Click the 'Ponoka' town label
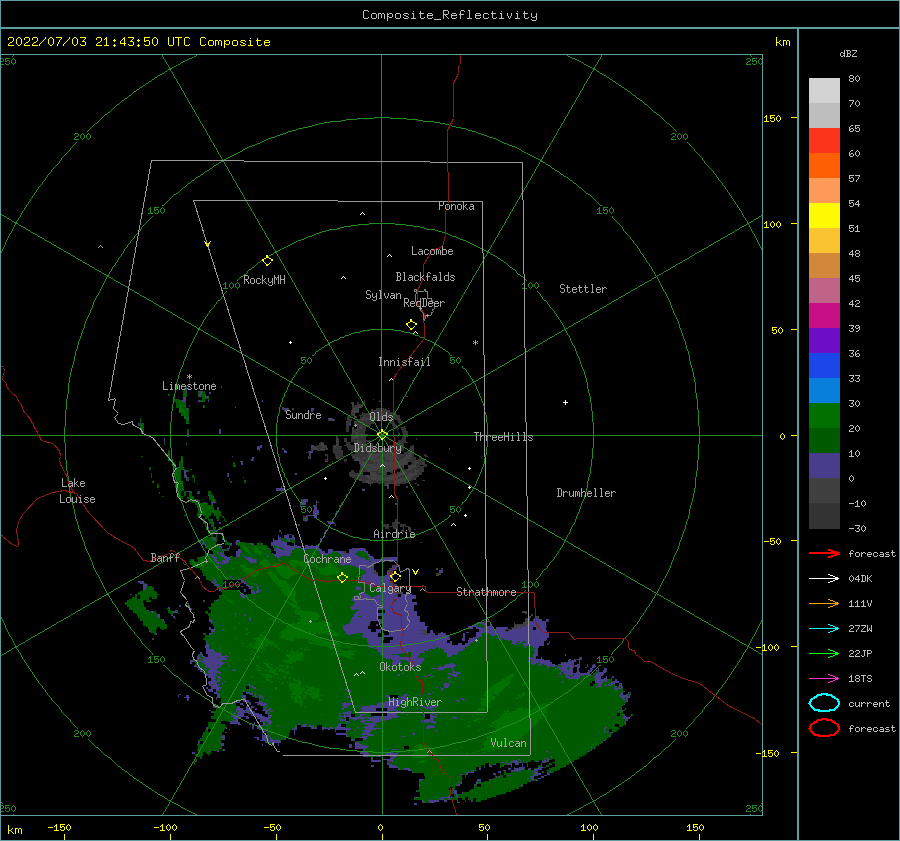Image resolution: width=900 pixels, height=841 pixels. (456, 206)
